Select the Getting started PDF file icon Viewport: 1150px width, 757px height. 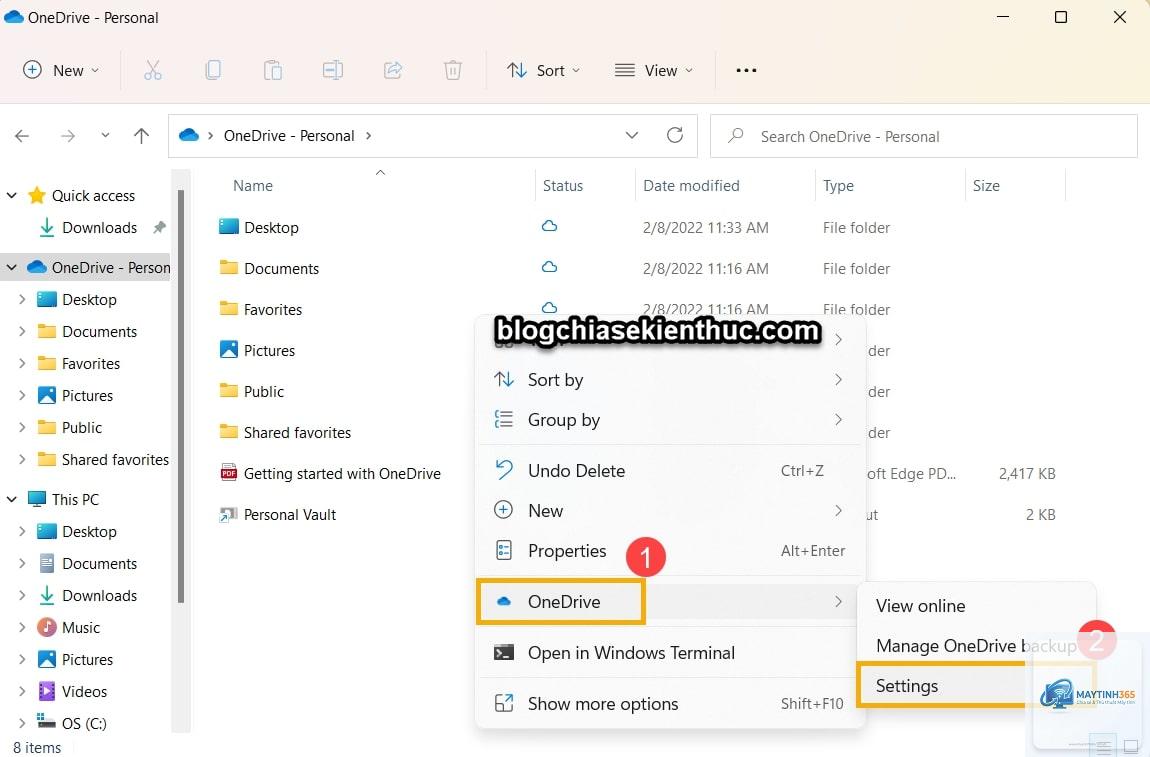coord(229,472)
